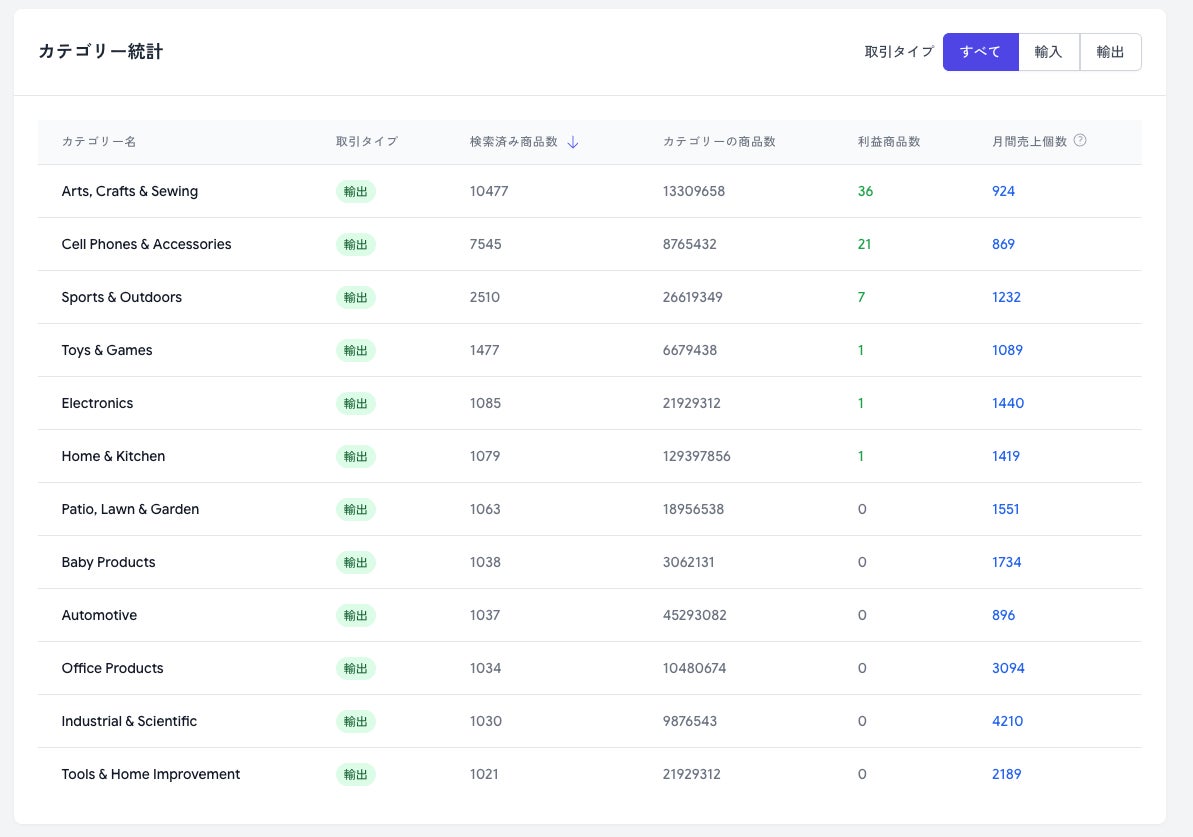Select the すべて transaction type filter
Screen dimensions: 1193x837
click(x=980, y=52)
